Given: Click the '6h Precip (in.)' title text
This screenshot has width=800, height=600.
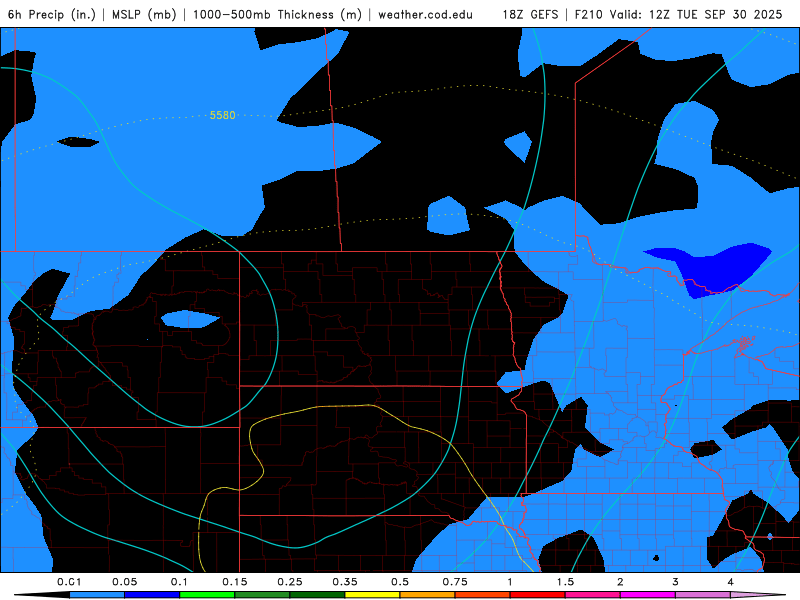Looking at the screenshot, I should [52, 14].
